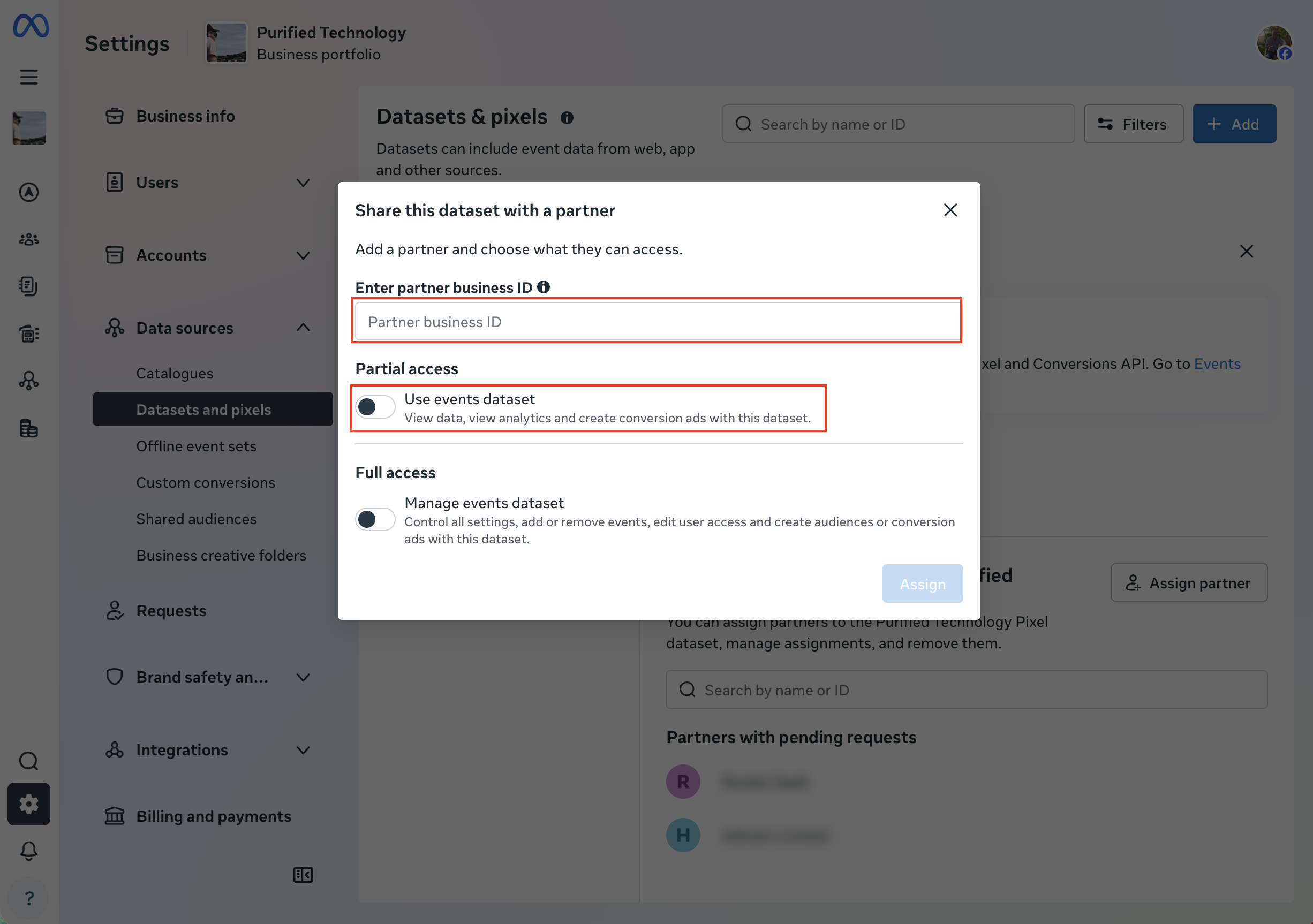Screen dimensions: 1313x924
Task: Click the top Search by name or ID field
Action: [899, 124]
